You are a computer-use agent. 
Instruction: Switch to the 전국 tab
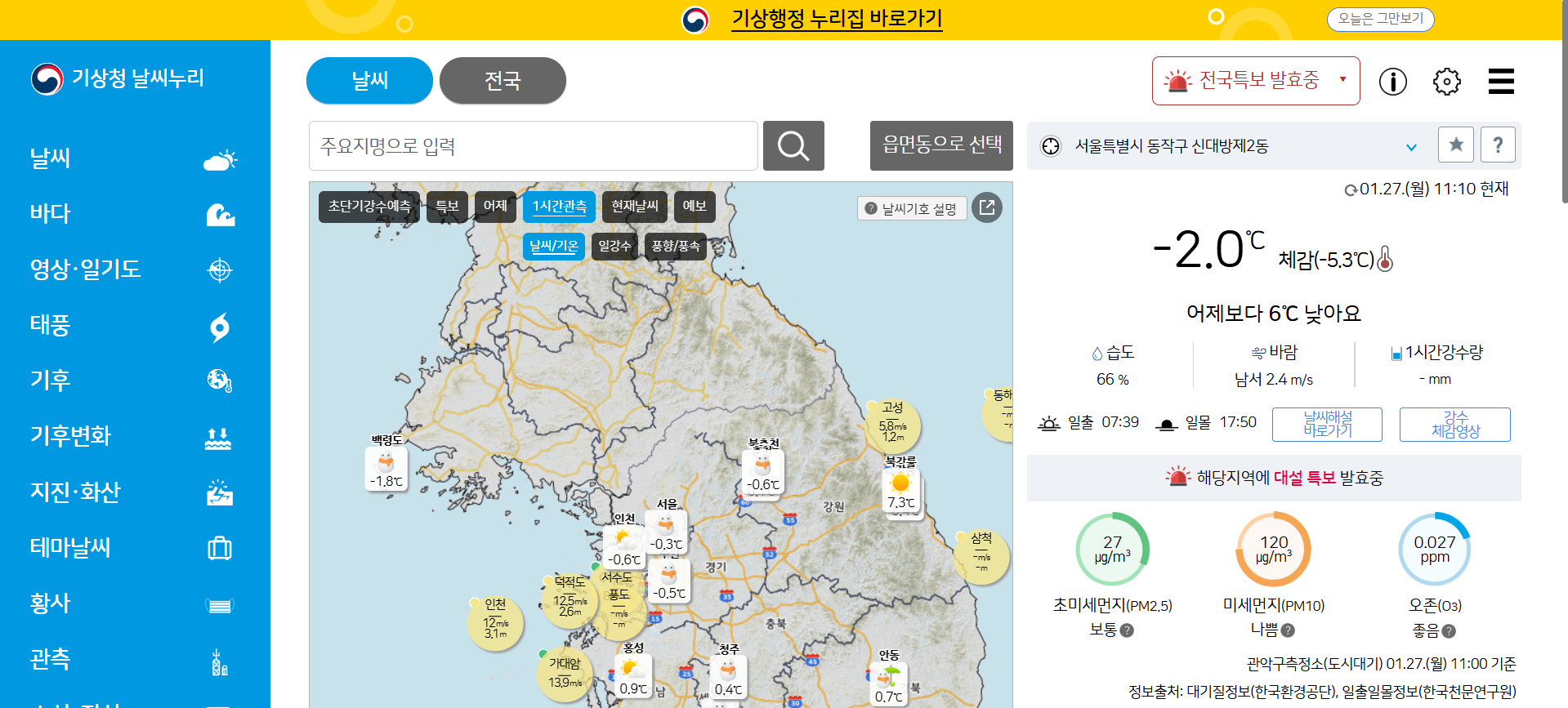pos(503,81)
